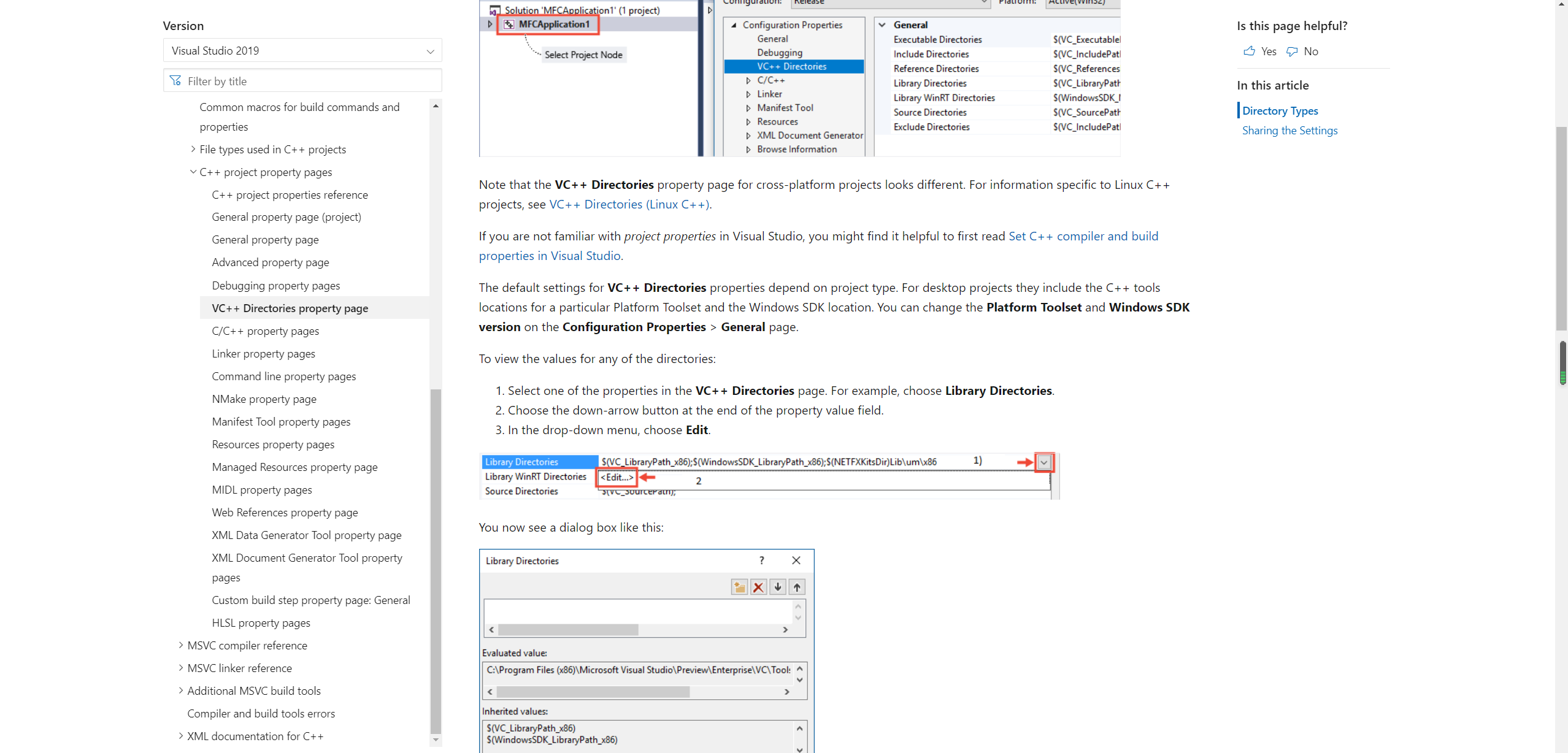Open Advanced property page
Screen dimensions: 1568x753
(x=271, y=262)
